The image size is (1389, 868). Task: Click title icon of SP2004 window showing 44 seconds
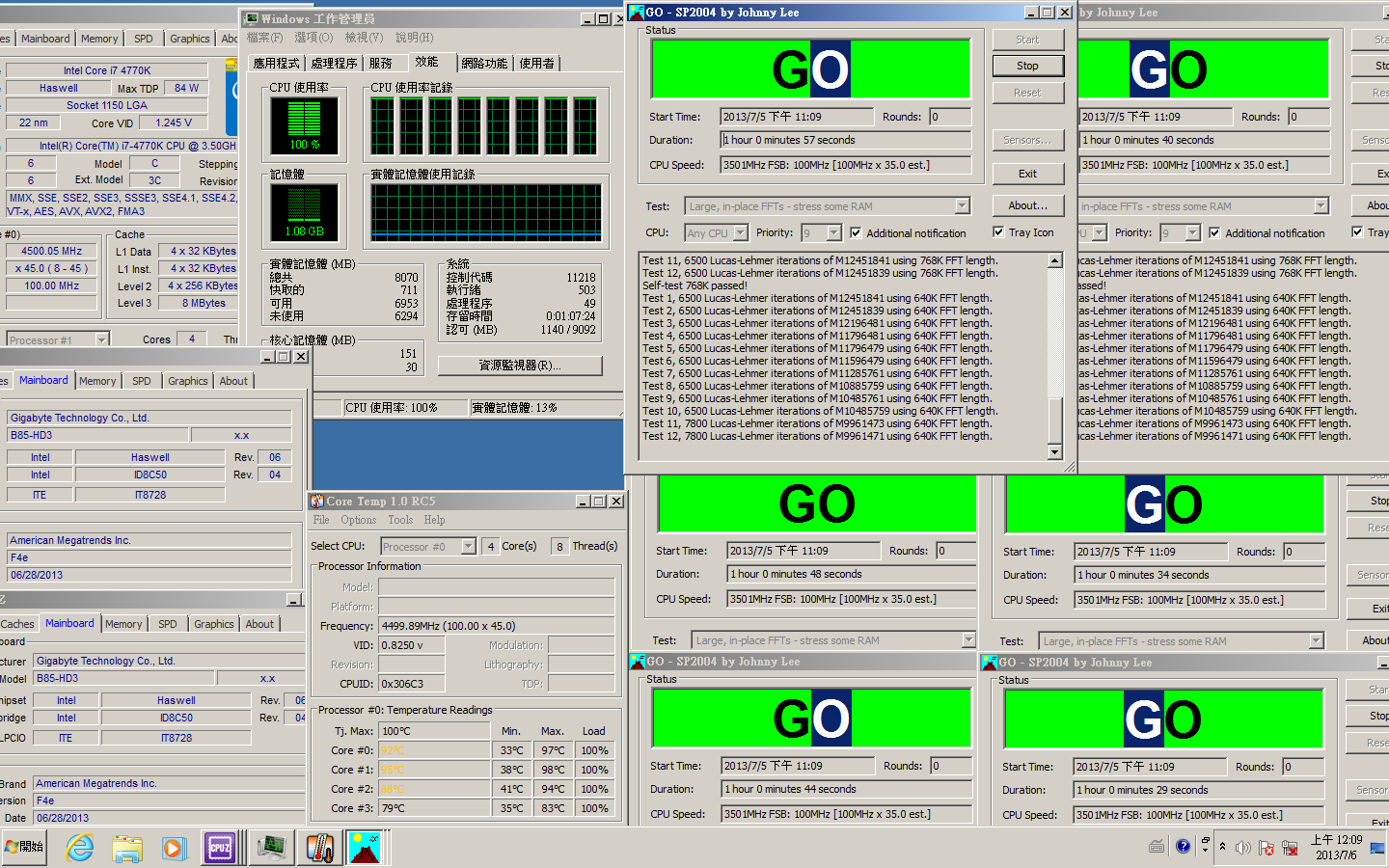[638, 662]
